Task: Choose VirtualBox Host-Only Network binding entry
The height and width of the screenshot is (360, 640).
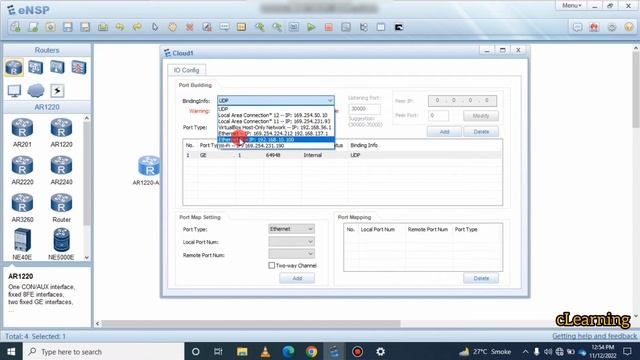Action: (x=276, y=127)
